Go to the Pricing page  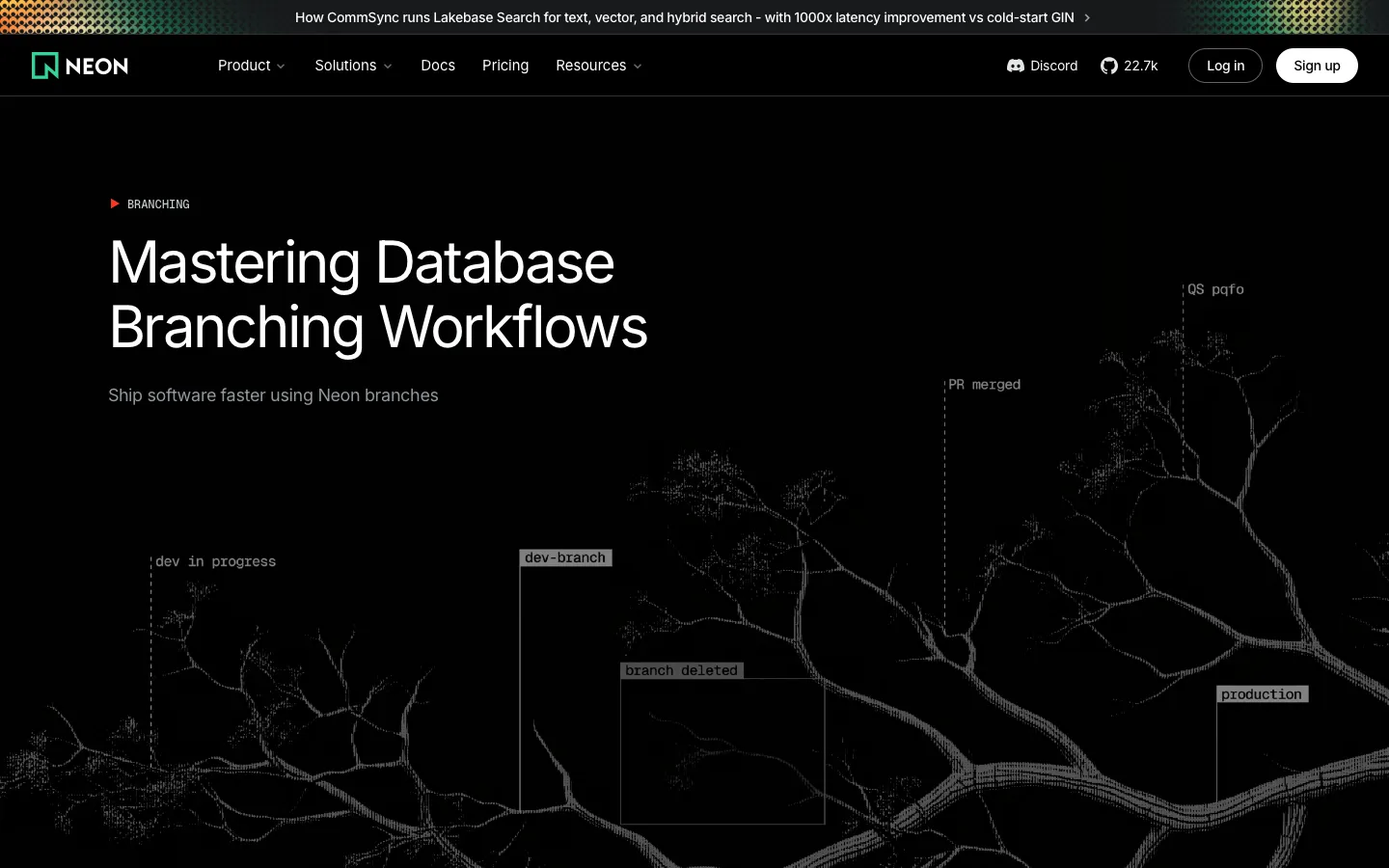[x=505, y=66]
